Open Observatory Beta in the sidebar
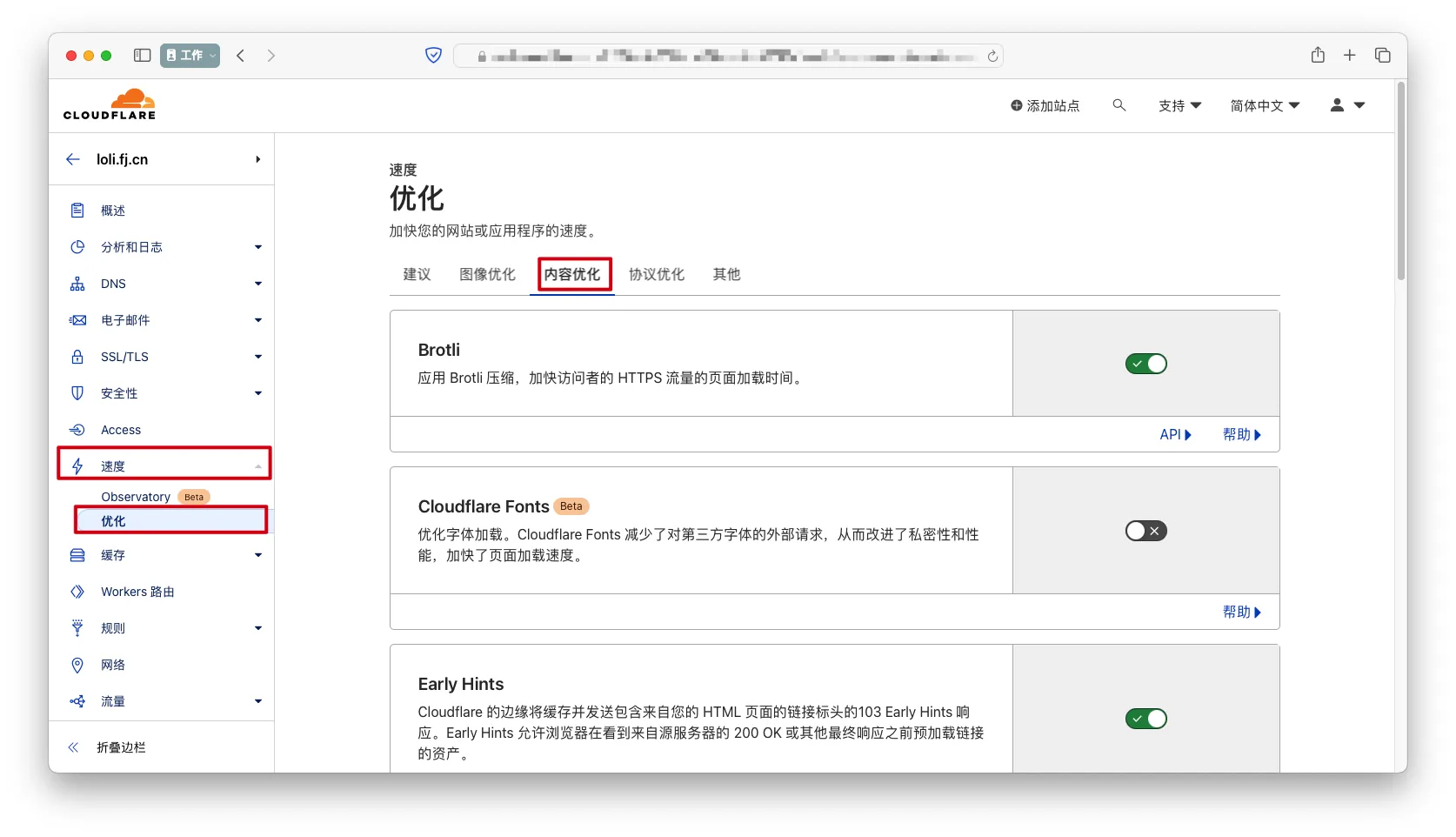The height and width of the screenshot is (837, 1456). coord(156,497)
